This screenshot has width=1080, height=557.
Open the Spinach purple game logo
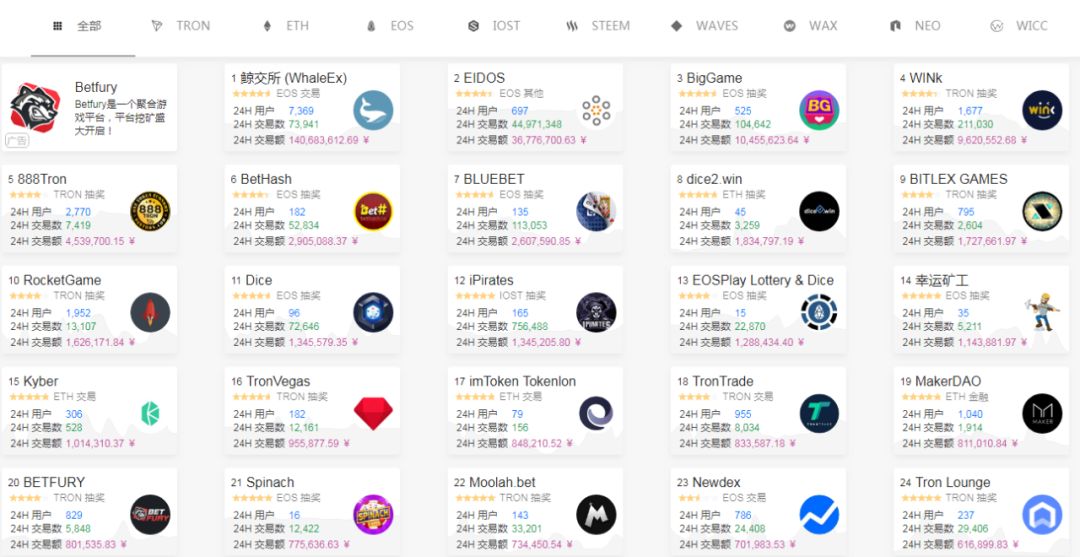click(x=373, y=515)
